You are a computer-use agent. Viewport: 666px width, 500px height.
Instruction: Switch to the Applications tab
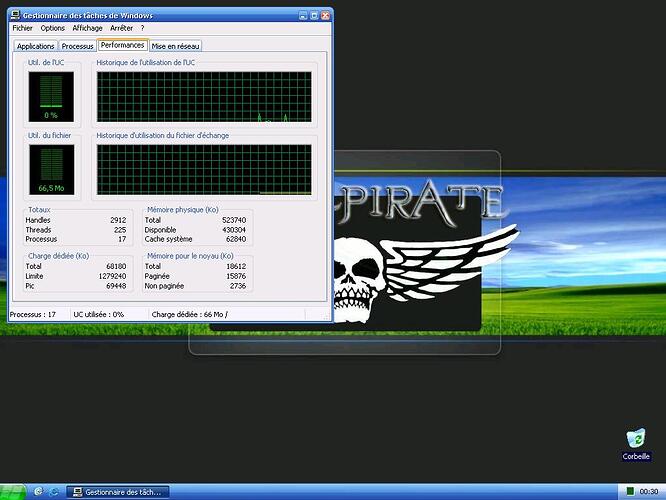(x=36, y=46)
